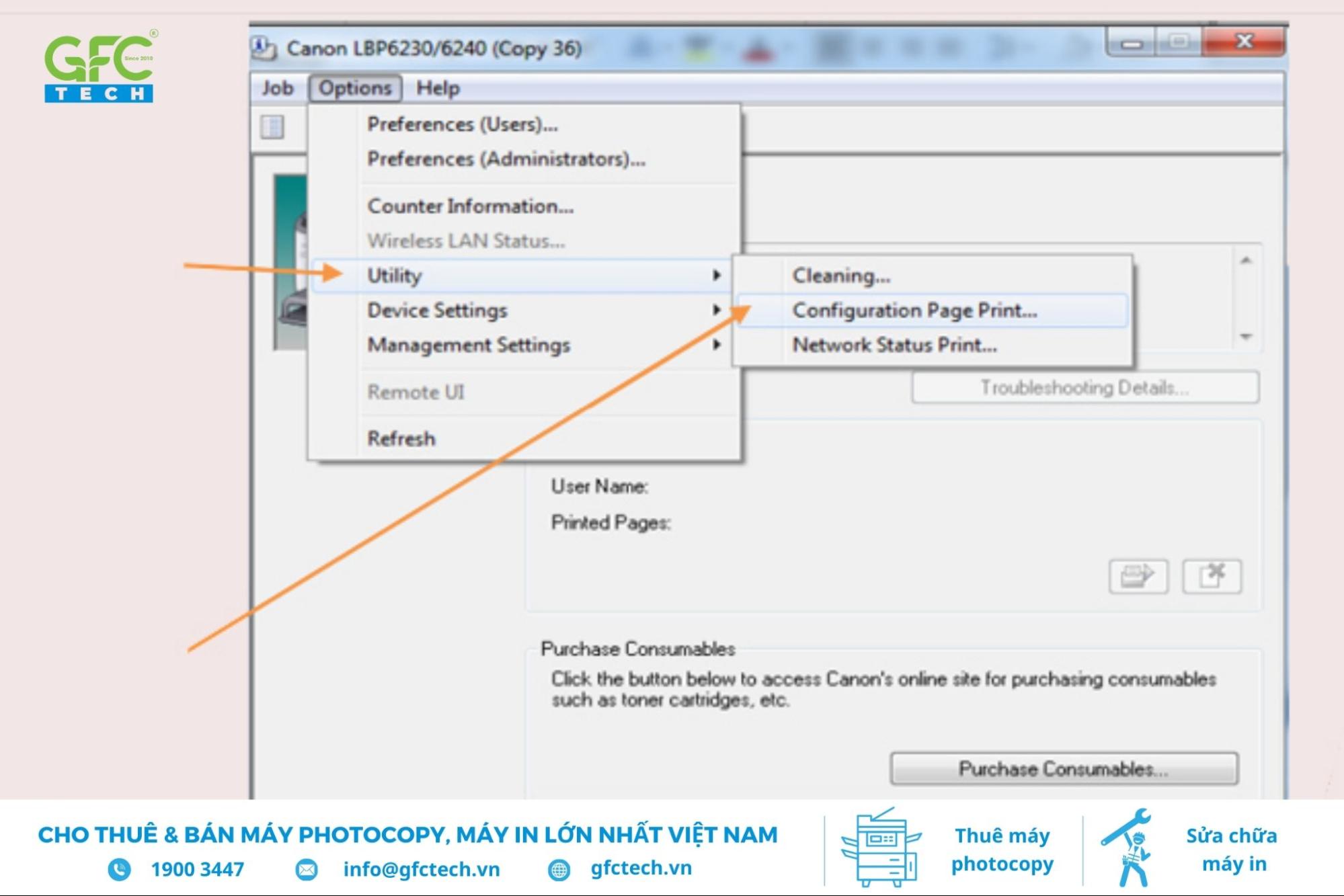Click the info@gfctech.vn email link
The height and width of the screenshot is (896, 1344).
point(422,869)
